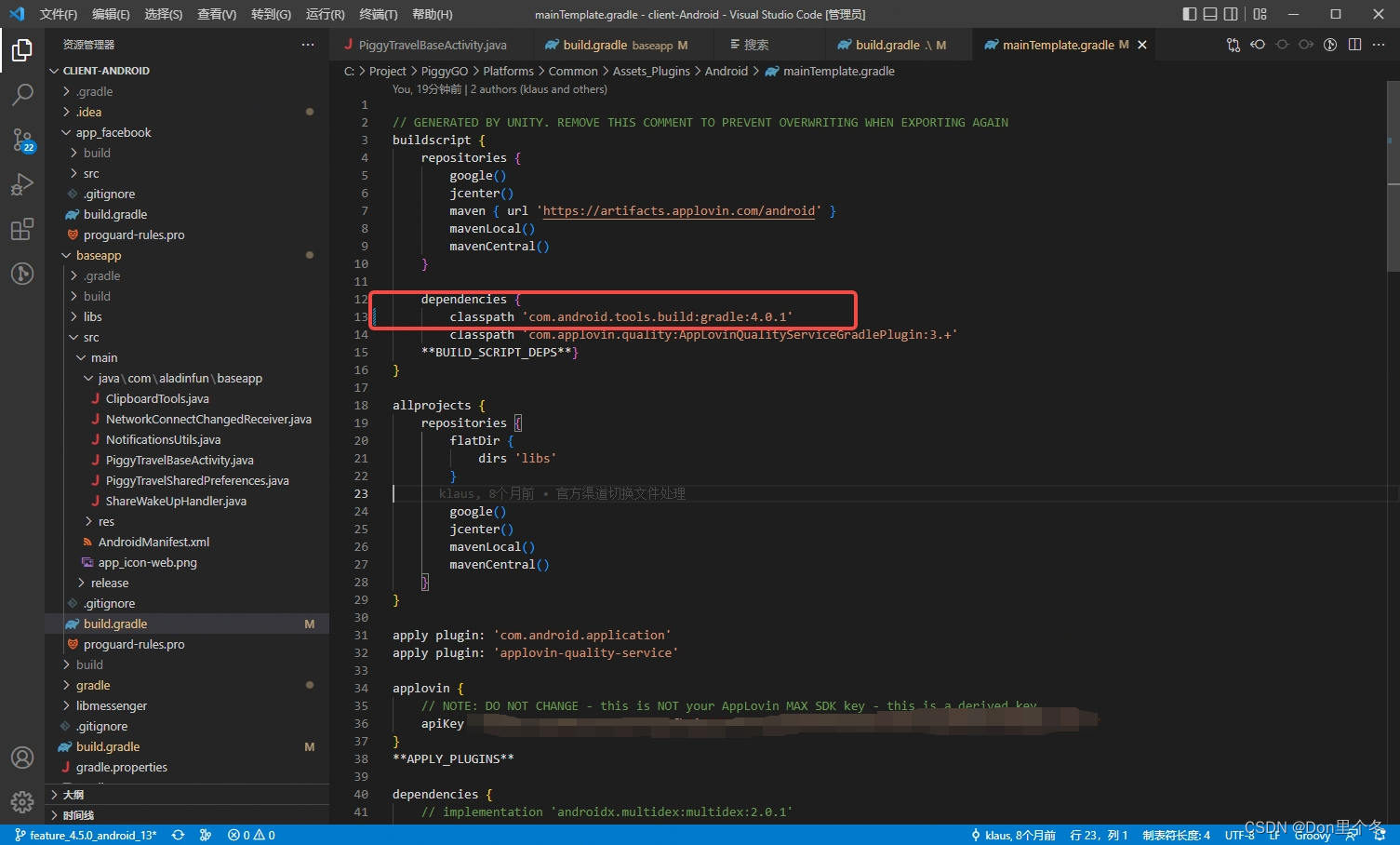Open the 选择(S) menu
Screen dimensions: 1400x845
coord(164,14)
